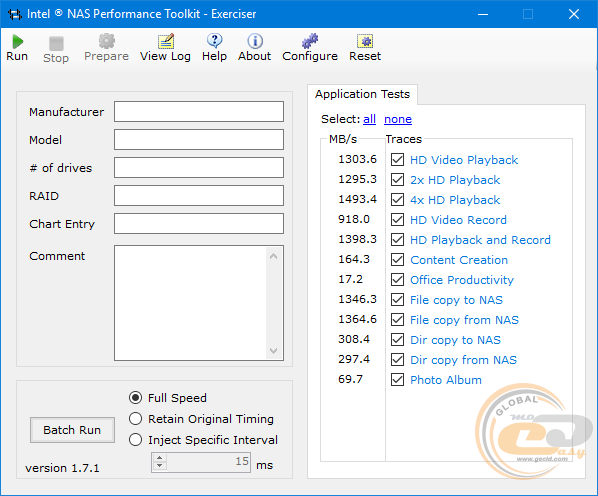Image resolution: width=598 pixels, height=496 pixels.
Task: Click the Prepare gear icon
Action: [x=106, y=41]
